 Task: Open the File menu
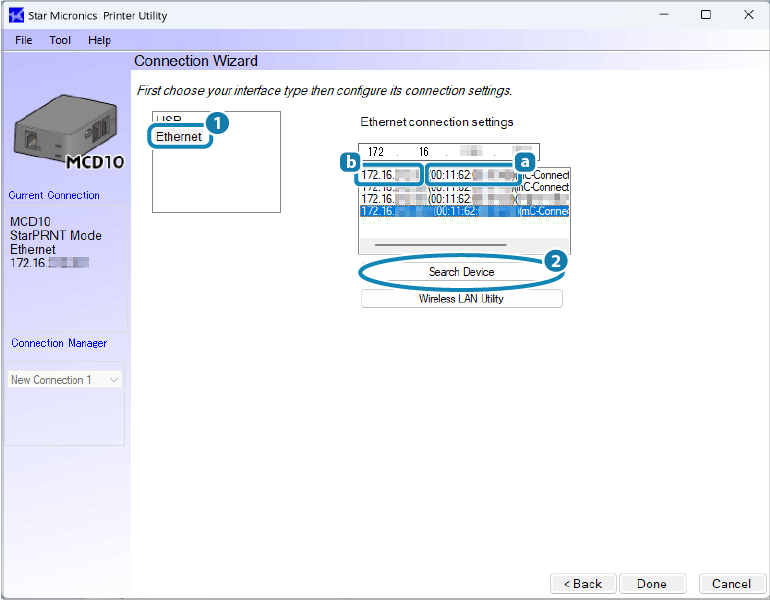point(23,40)
